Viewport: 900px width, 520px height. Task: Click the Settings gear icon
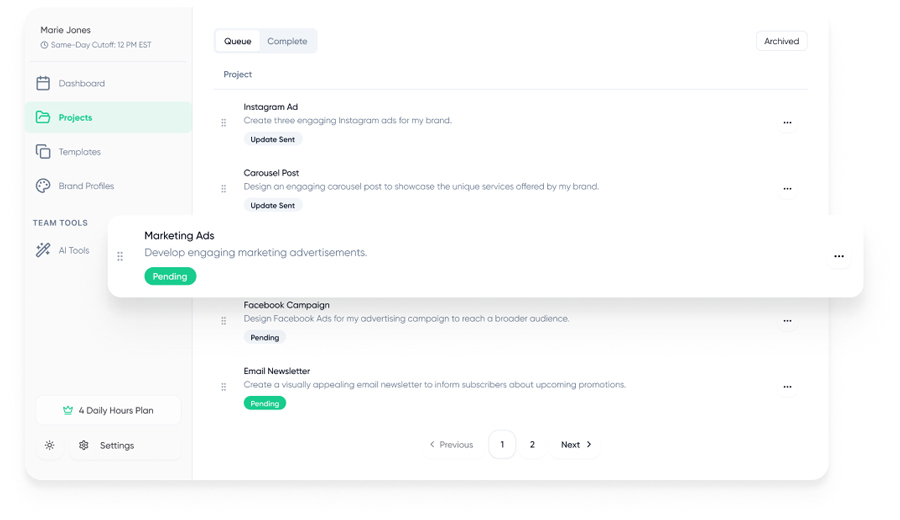(84, 445)
